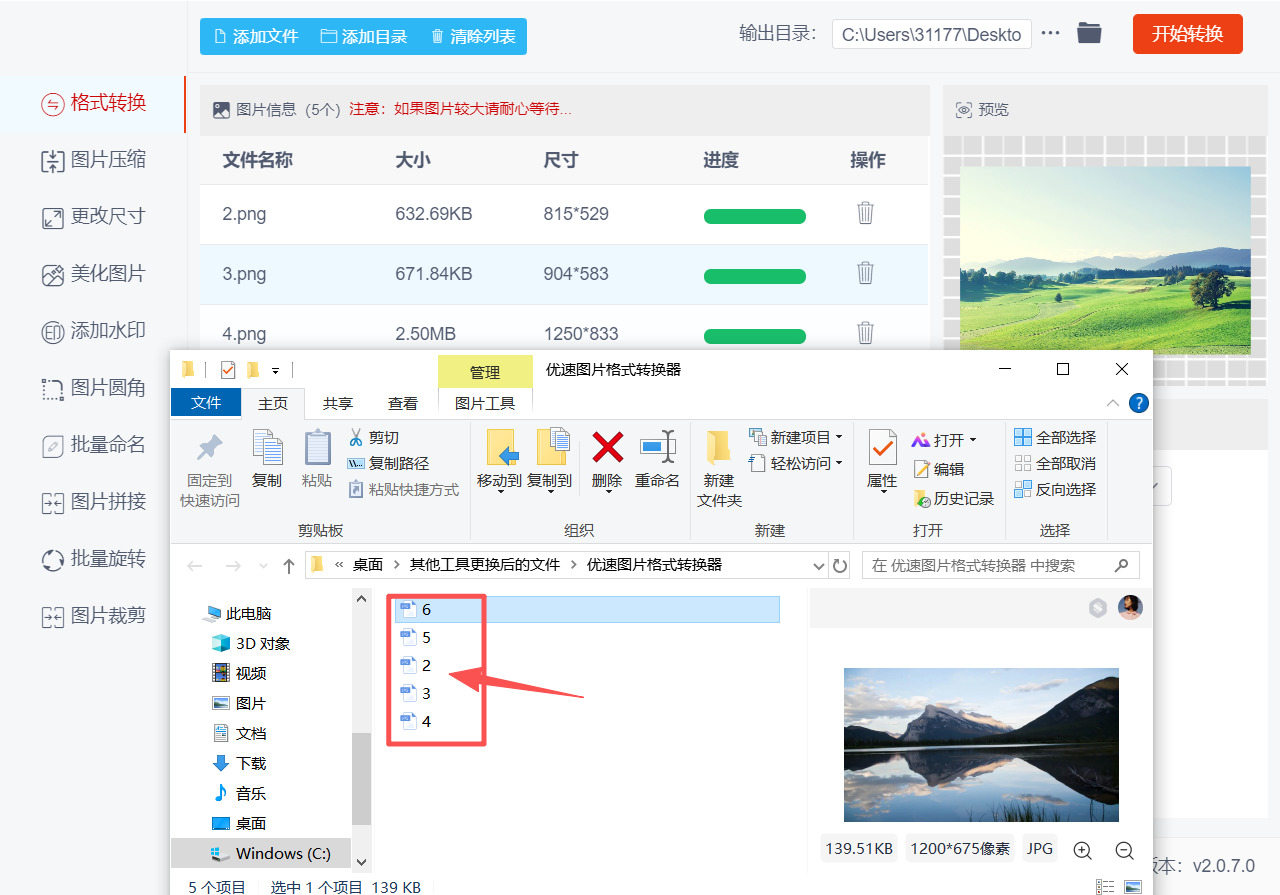
Task: Click the progress bar of 4.png
Action: click(755, 336)
